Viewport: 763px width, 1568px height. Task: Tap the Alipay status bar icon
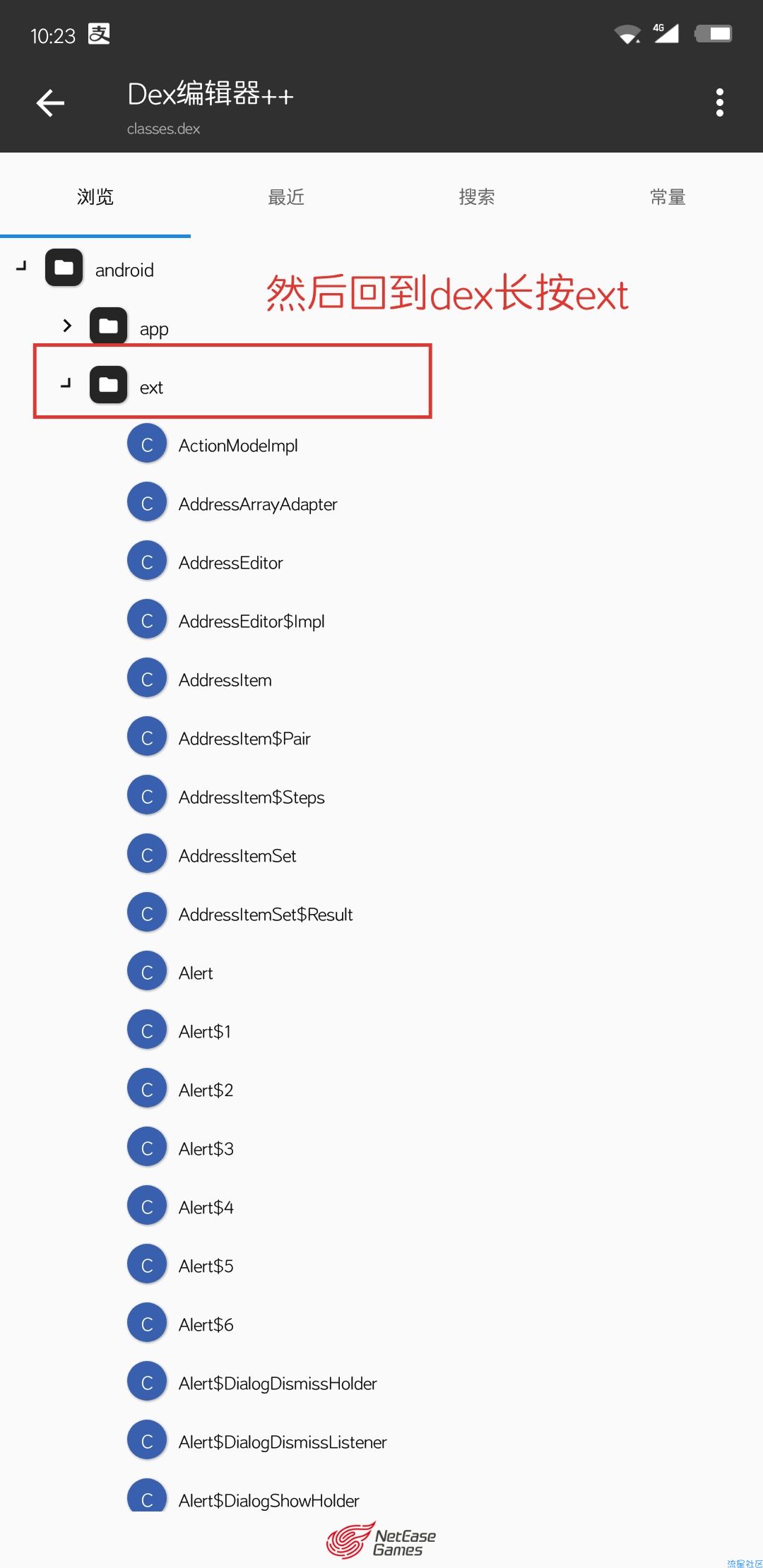[x=99, y=34]
